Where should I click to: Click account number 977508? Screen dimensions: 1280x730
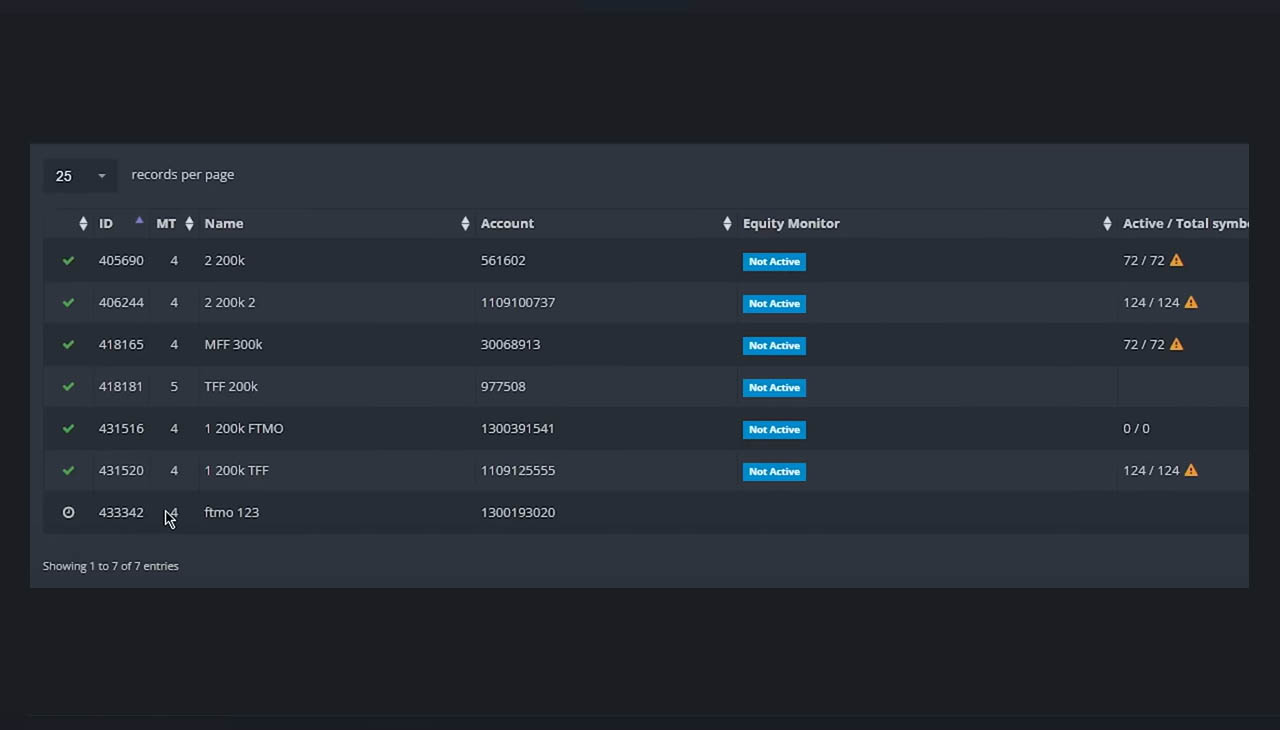pos(503,386)
